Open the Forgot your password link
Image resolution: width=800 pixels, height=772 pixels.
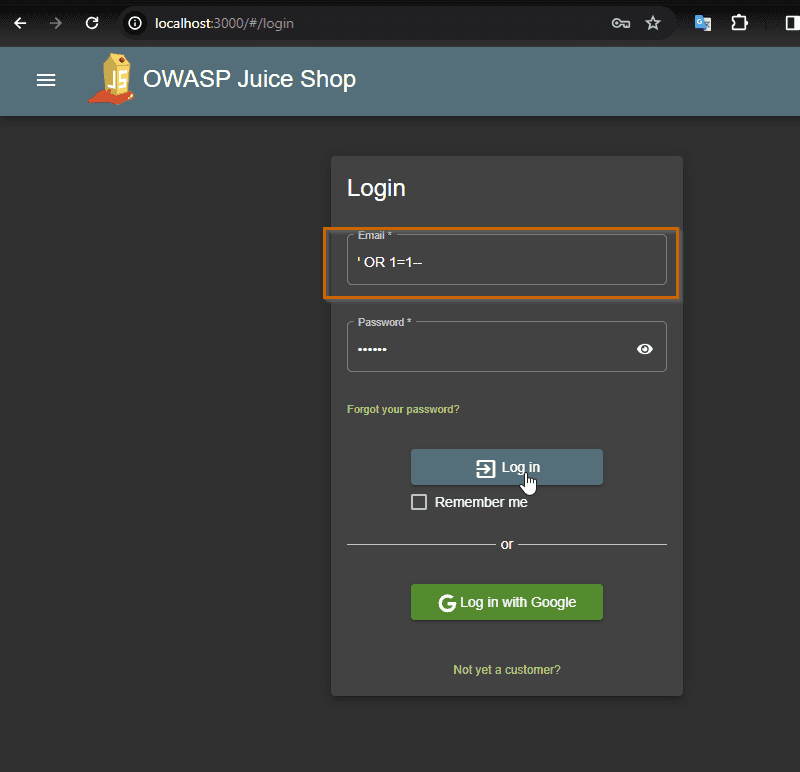point(403,409)
